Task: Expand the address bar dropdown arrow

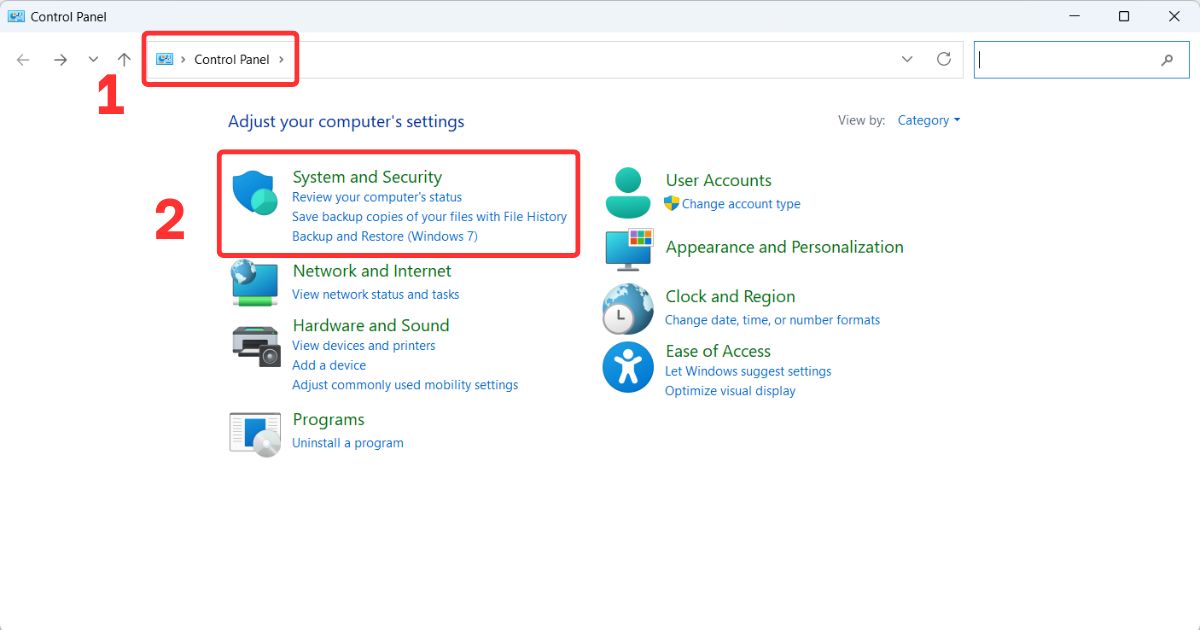Action: point(907,59)
